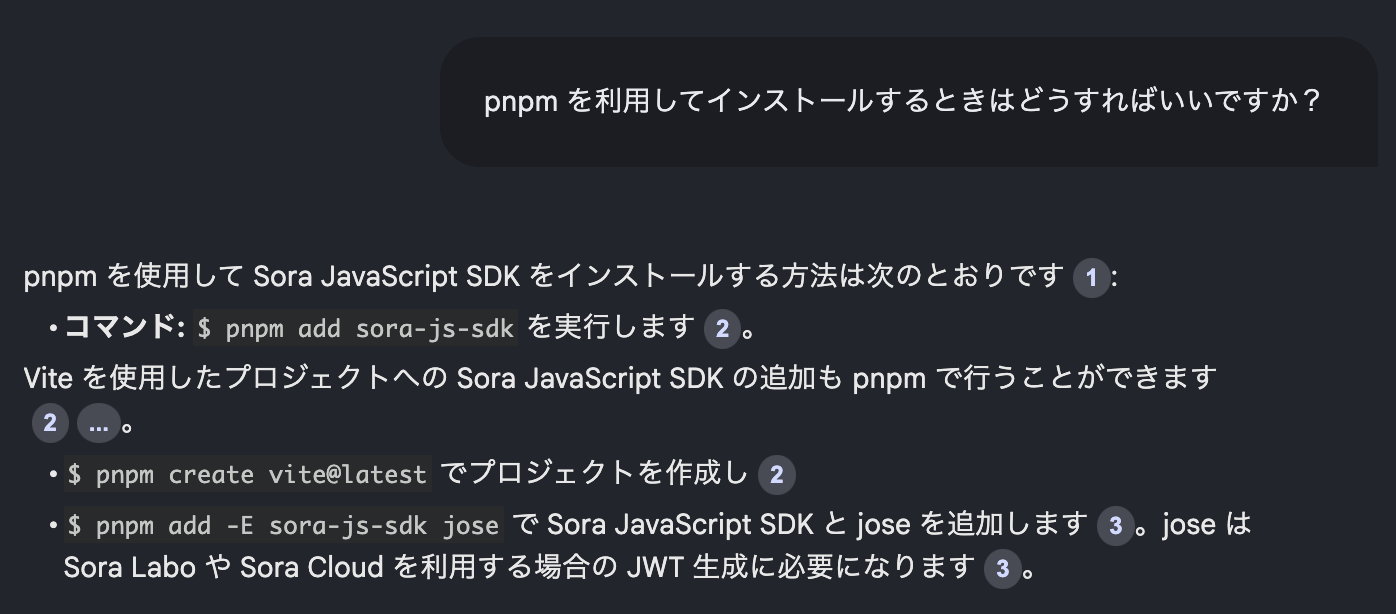Click the sentence starting with "Vite を使用した"

tap(620, 378)
